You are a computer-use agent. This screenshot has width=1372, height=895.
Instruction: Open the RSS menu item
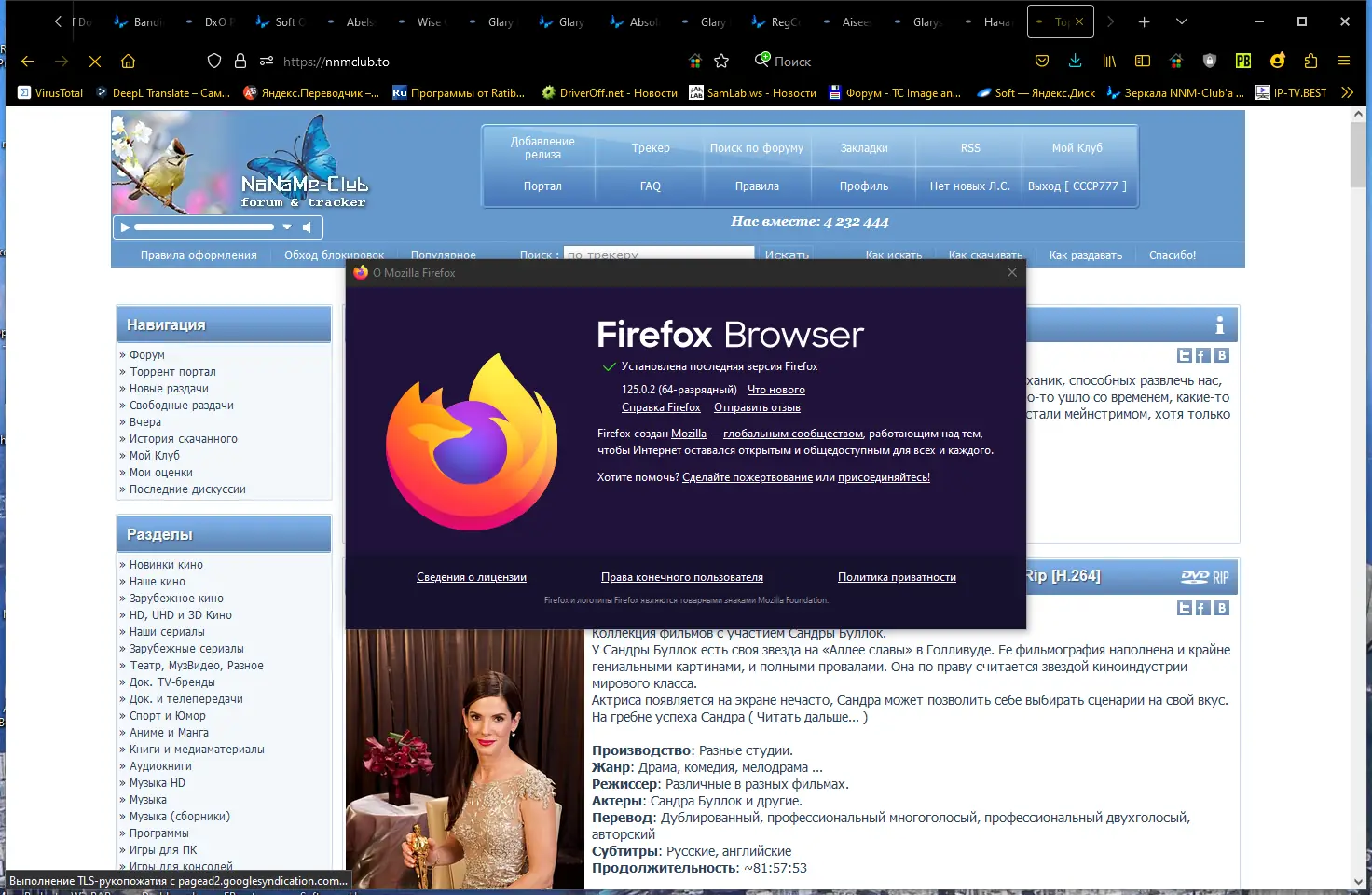(970, 148)
